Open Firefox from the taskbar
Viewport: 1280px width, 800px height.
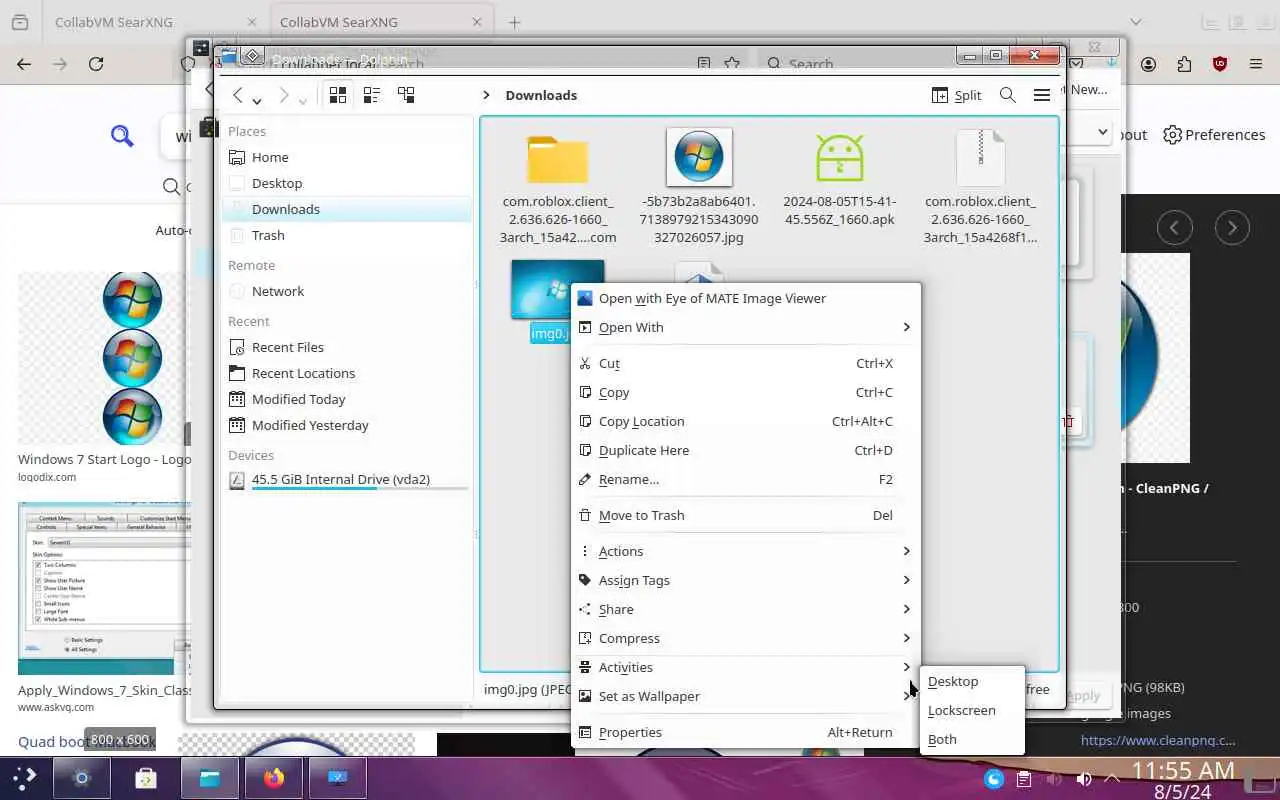point(273,778)
